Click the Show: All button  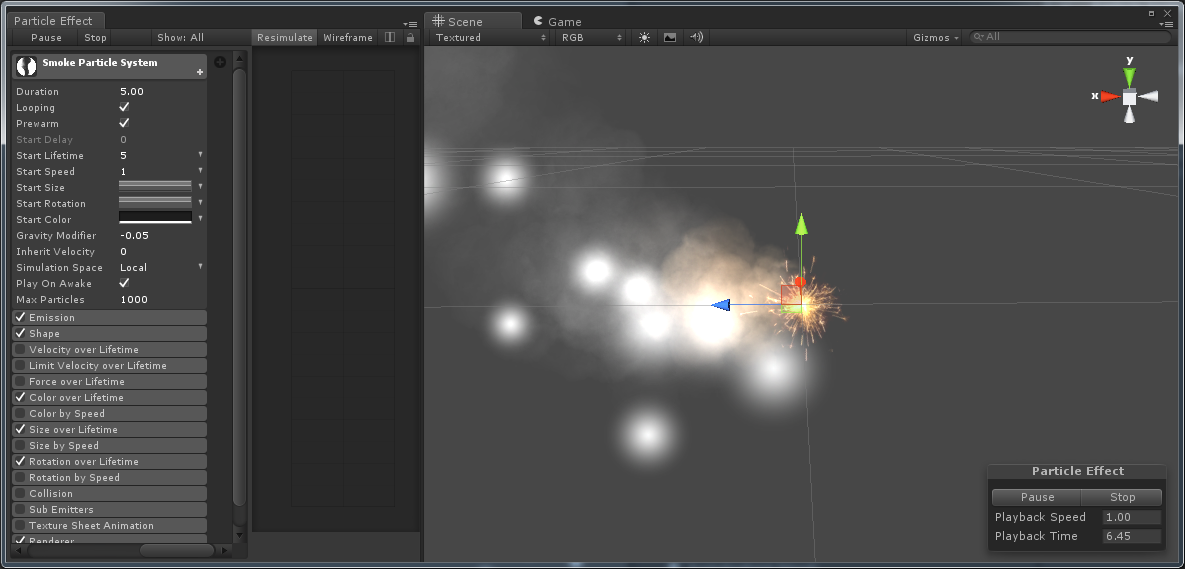pos(181,37)
